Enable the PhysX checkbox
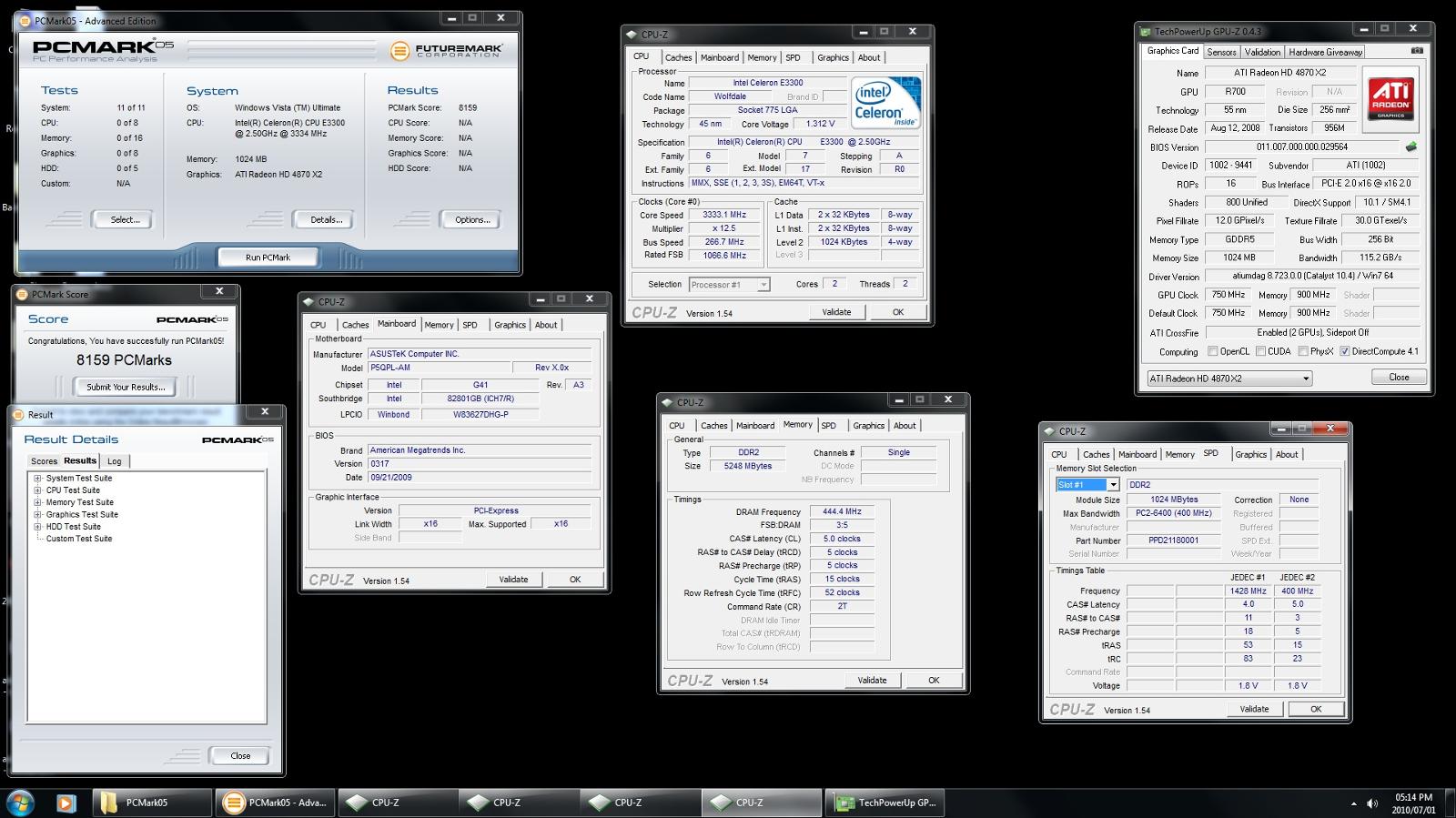 (x=1304, y=351)
